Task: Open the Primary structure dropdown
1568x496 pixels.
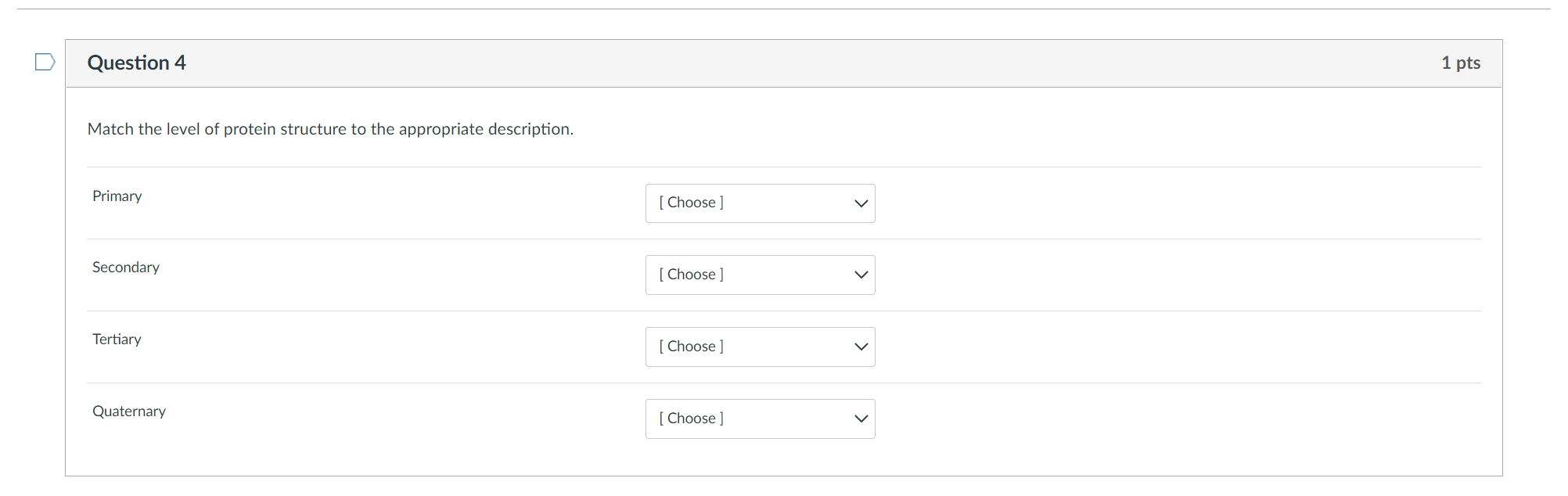Action: [759, 203]
